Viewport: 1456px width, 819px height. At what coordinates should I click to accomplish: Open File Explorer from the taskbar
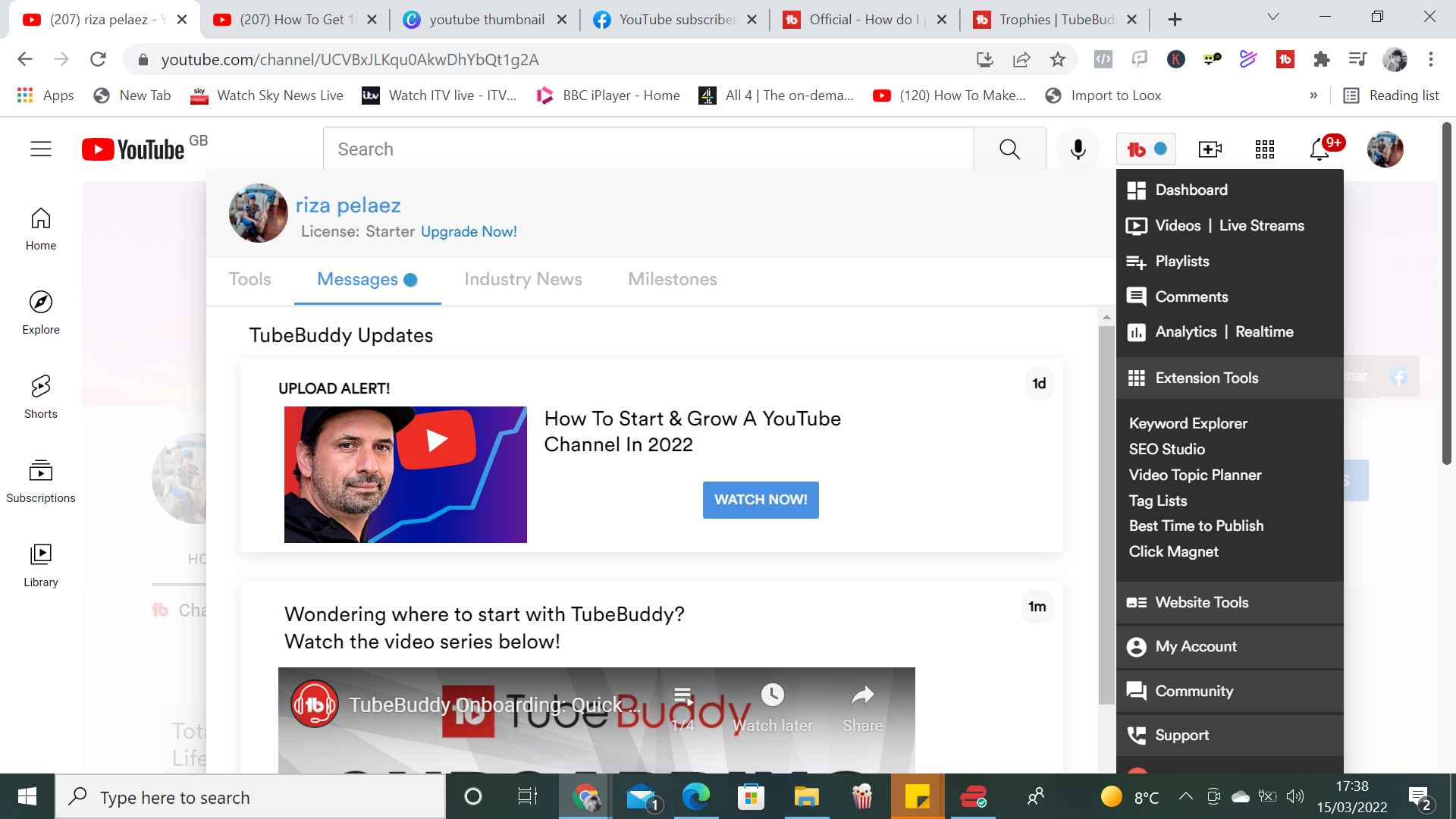point(806,797)
